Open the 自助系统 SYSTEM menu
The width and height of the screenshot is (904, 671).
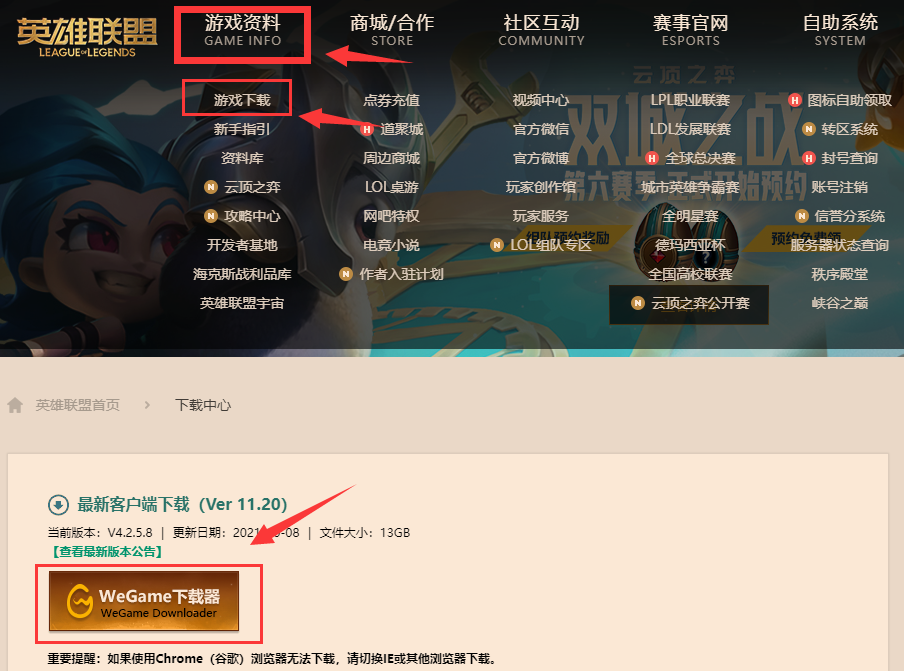840,31
